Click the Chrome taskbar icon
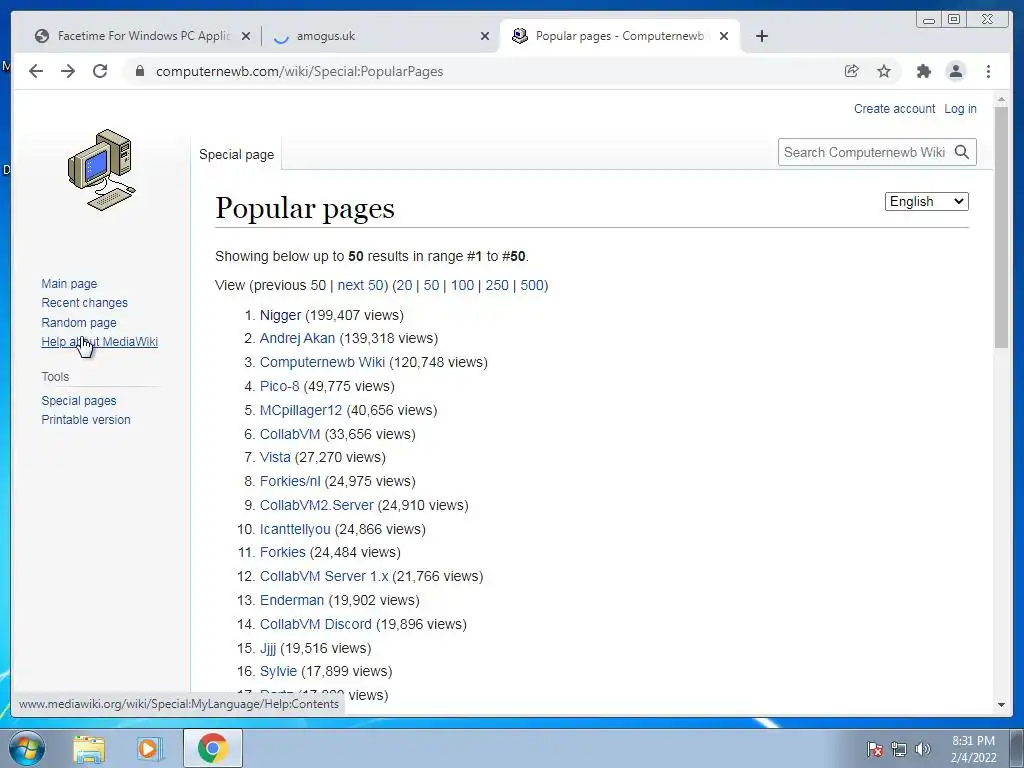Image resolution: width=1024 pixels, height=768 pixels. [x=212, y=748]
